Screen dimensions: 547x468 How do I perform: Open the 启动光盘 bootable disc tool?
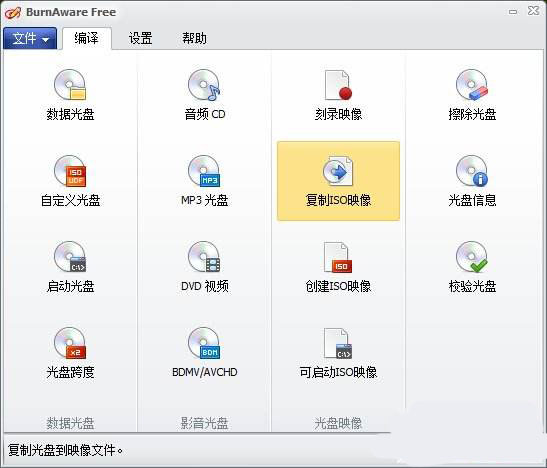point(70,267)
